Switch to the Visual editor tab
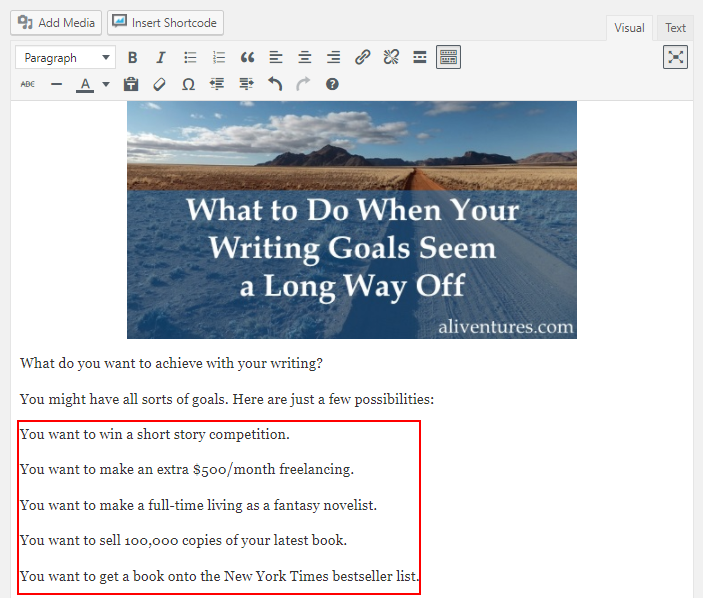Screen dimensions: 703x598 (629, 28)
